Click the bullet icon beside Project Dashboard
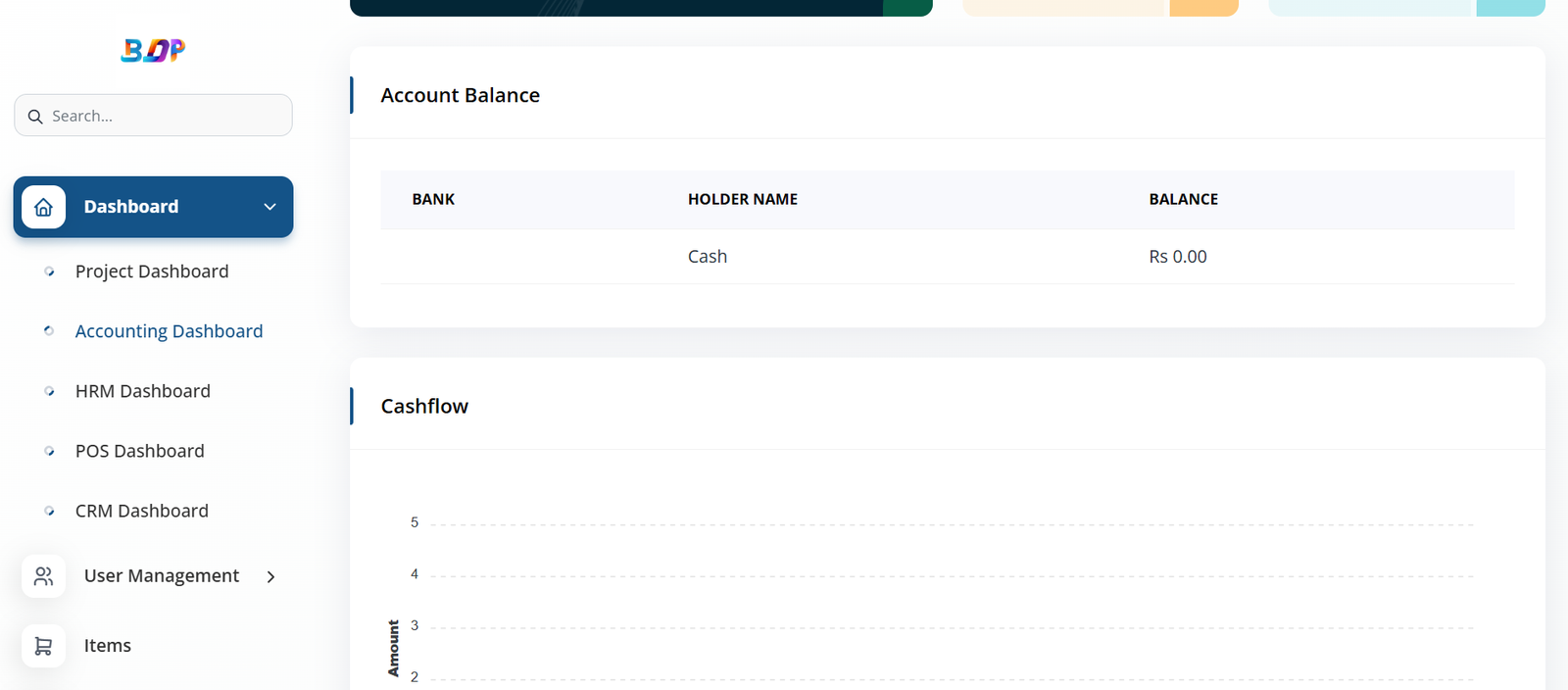The width and height of the screenshot is (1568, 690). pos(49,271)
